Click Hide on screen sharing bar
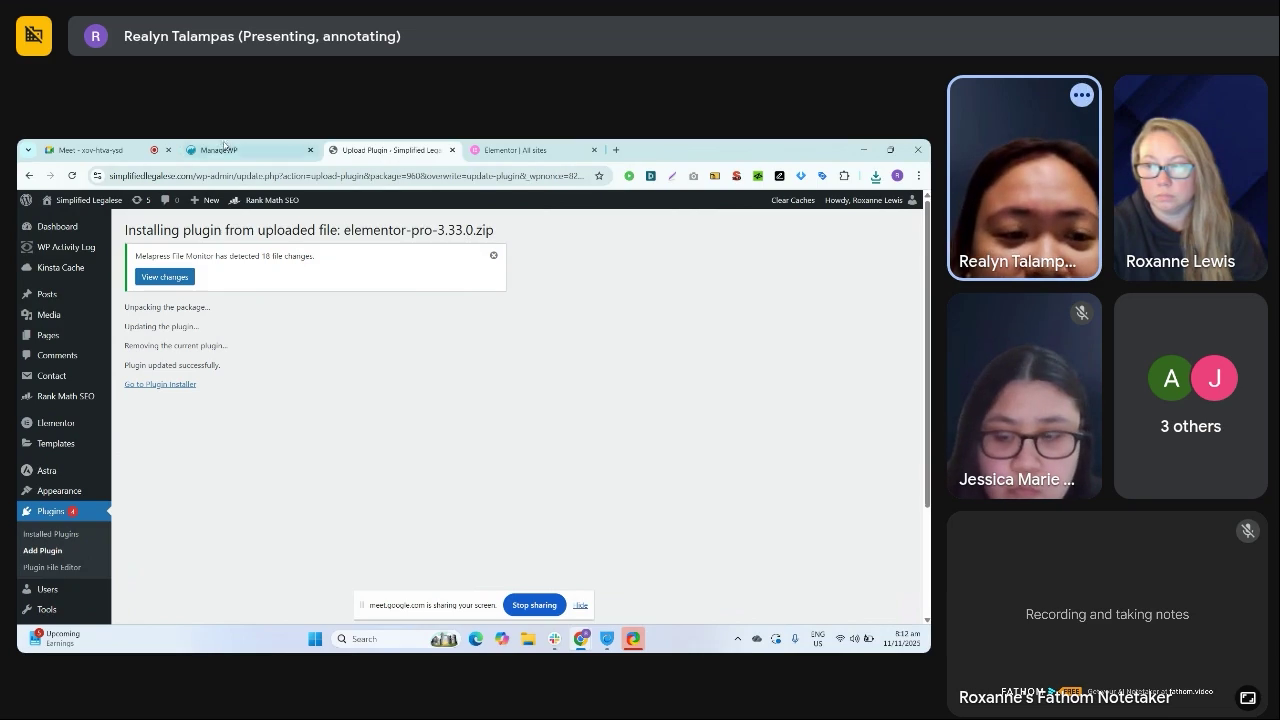 click(581, 605)
